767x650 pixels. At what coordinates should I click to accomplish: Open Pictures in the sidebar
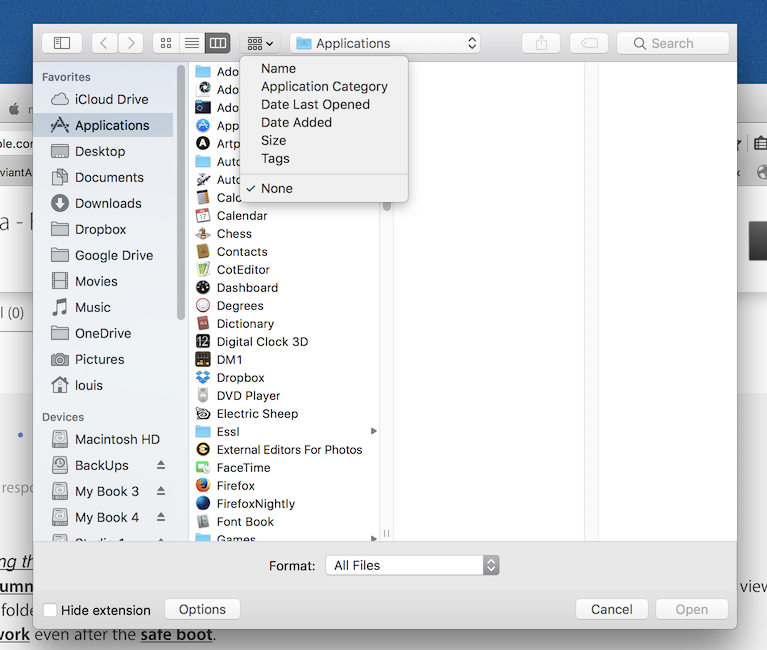click(103, 359)
